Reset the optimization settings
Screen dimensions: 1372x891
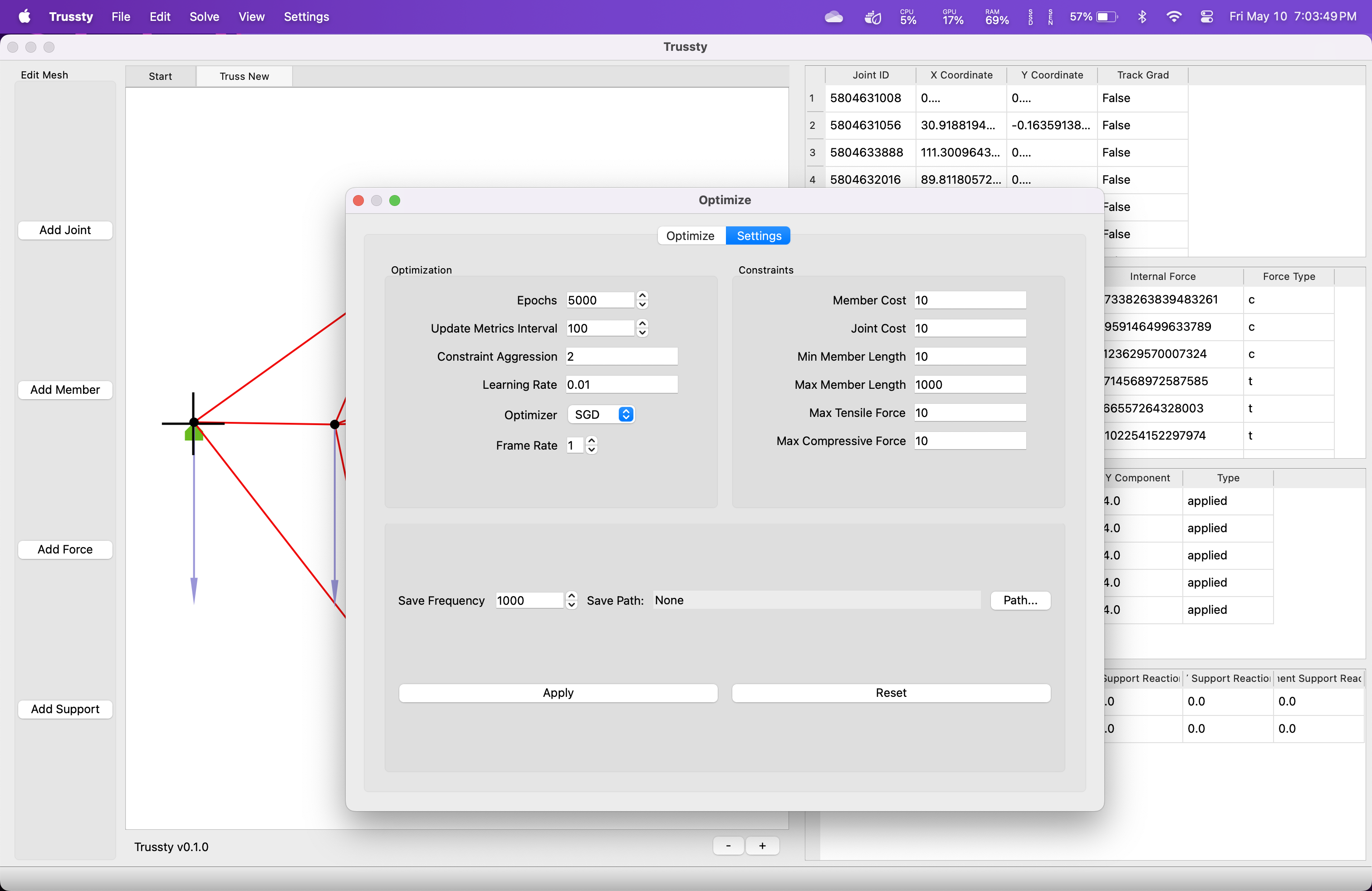(x=891, y=693)
